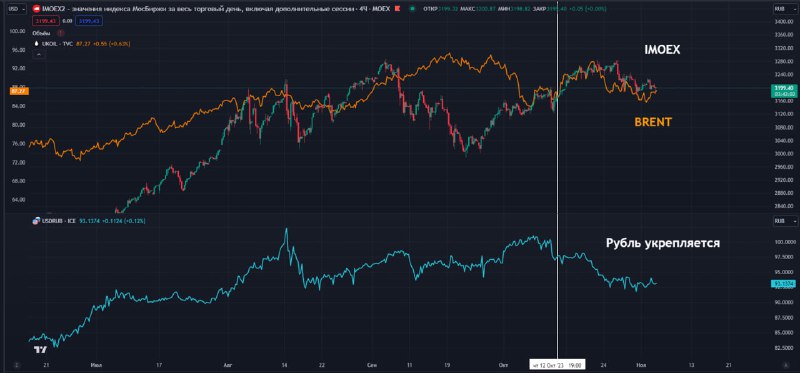Open the USD currency dropdown on left scale
Viewport: 800px width, 373px height.
[16, 9]
